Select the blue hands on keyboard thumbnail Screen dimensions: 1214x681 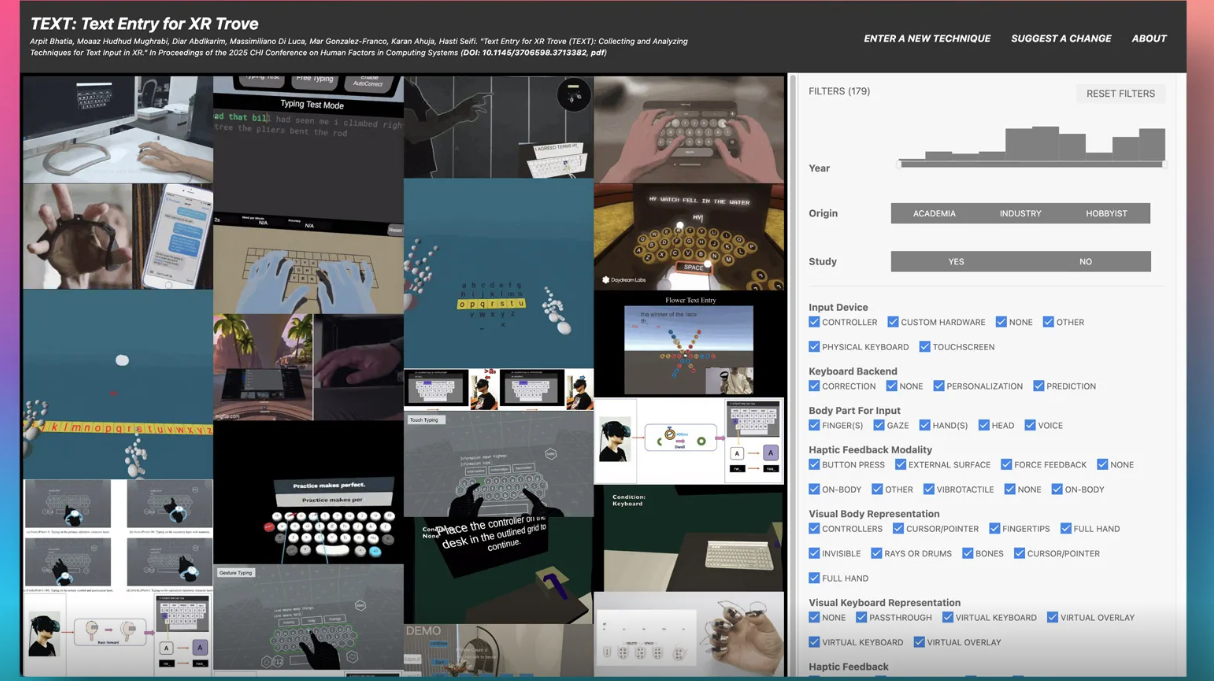[x=308, y=262]
